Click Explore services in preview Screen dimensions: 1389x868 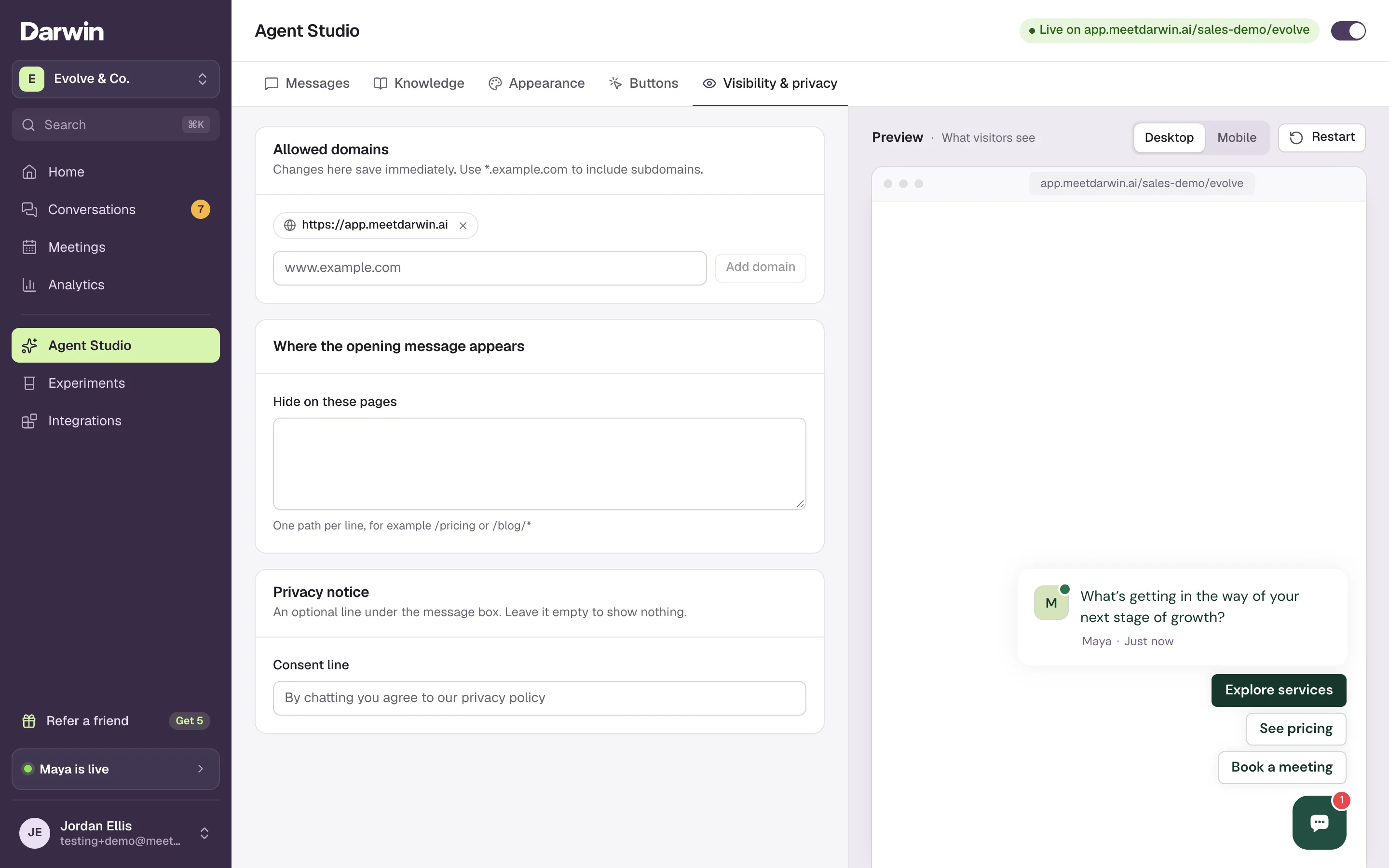(x=1278, y=690)
